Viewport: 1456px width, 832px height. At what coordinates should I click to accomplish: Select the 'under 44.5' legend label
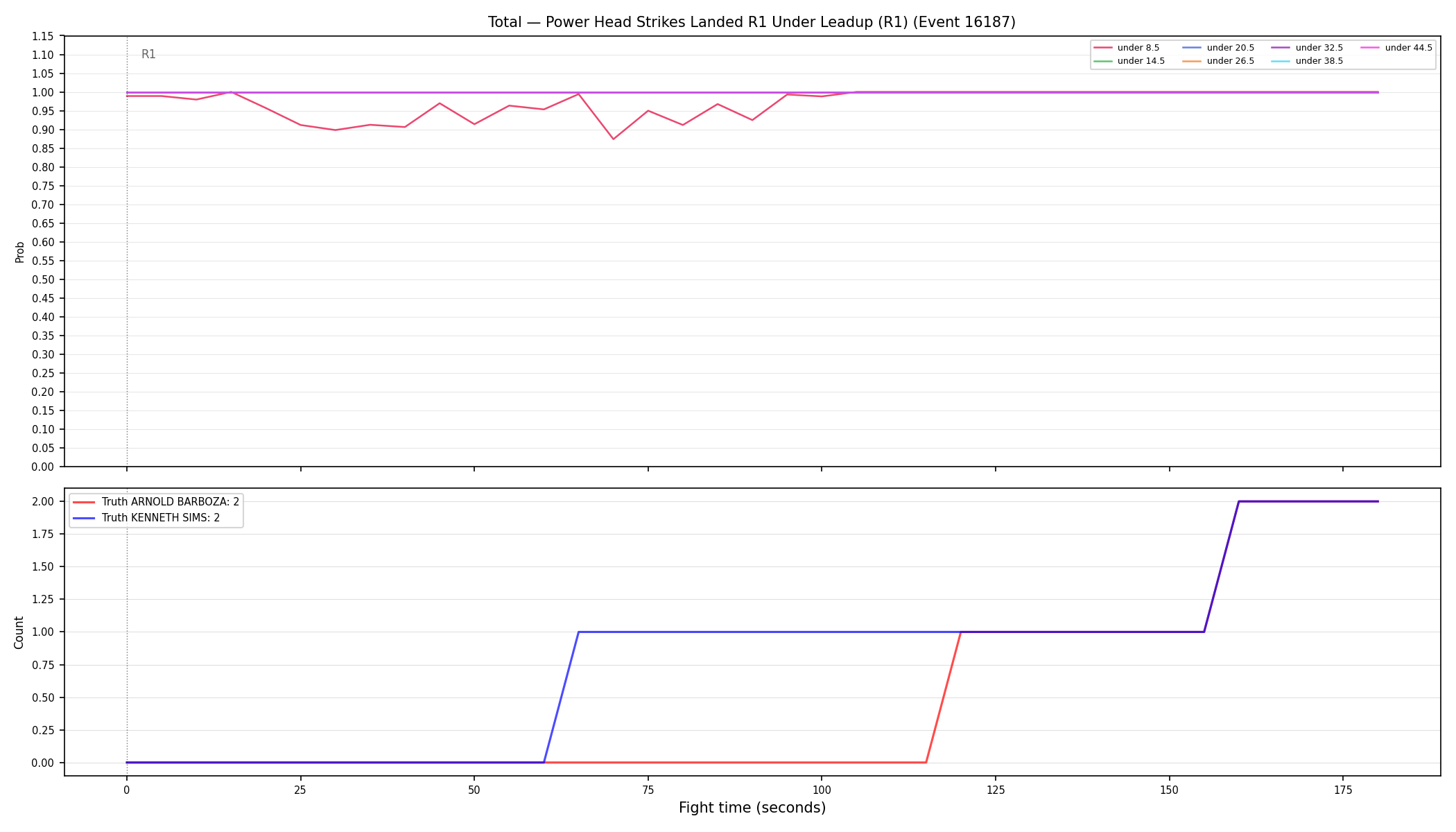coord(1409,48)
